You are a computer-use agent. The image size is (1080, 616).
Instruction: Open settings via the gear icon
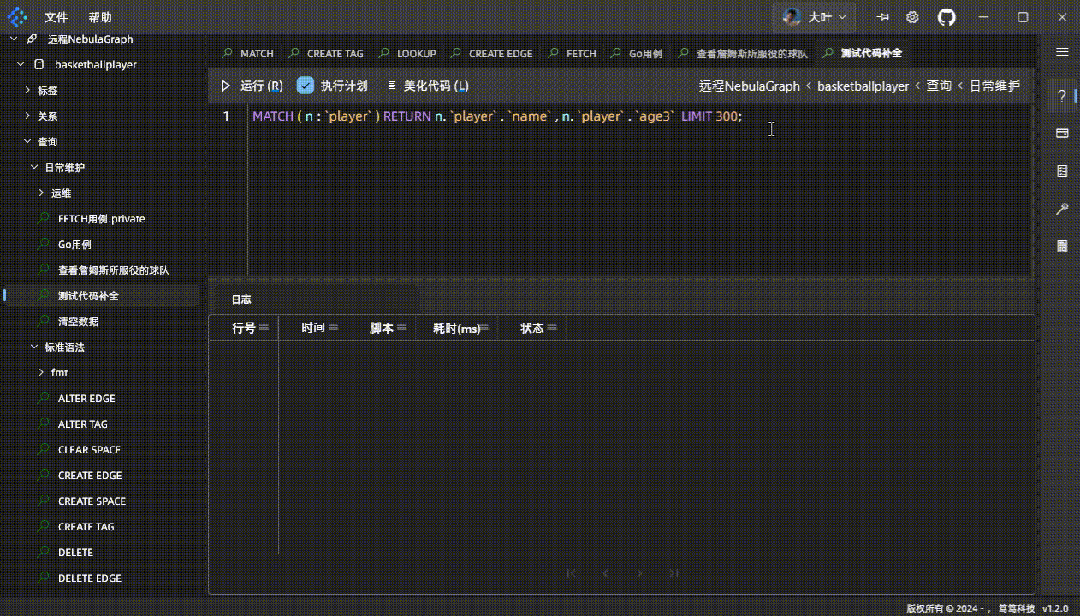(x=912, y=17)
